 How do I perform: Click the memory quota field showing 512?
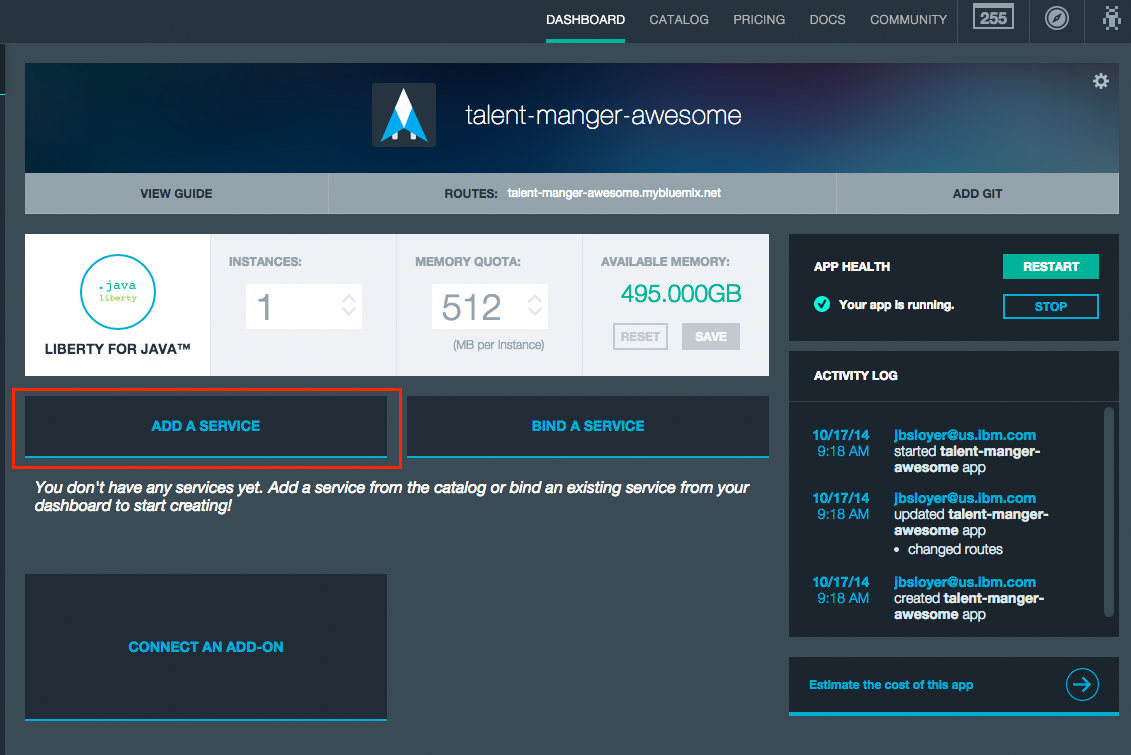pos(490,306)
